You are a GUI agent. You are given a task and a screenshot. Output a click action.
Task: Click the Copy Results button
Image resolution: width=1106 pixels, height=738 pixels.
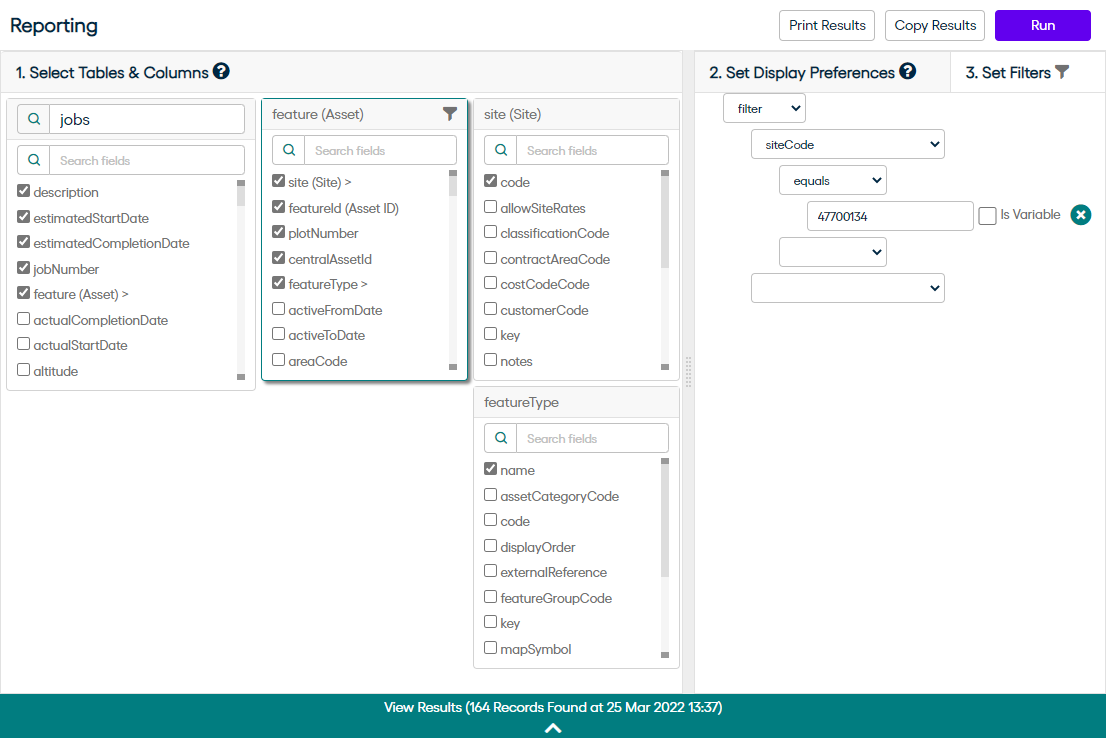click(935, 26)
